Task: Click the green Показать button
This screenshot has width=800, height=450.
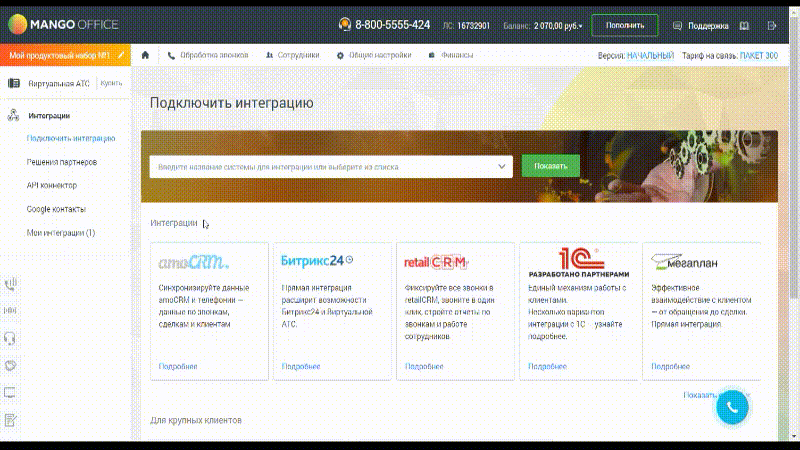Action: point(551,166)
